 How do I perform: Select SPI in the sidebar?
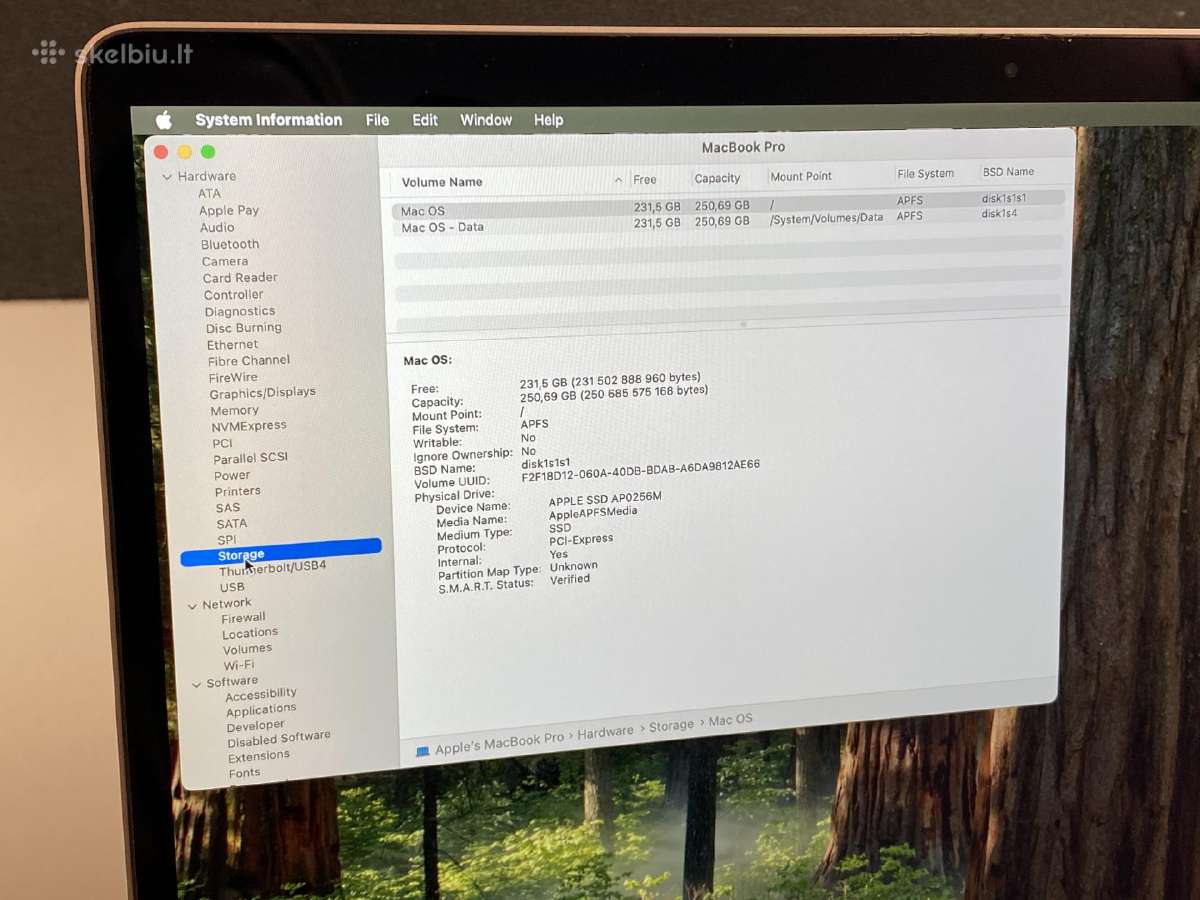(x=227, y=540)
